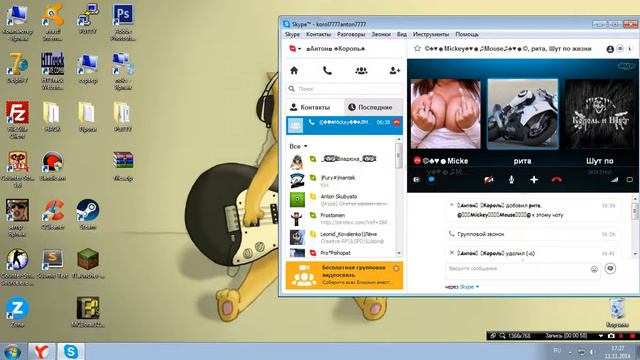Show conversation participants icon in header
Image resolution: width=640 pixels, height=360 pixels.
[x=610, y=49]
